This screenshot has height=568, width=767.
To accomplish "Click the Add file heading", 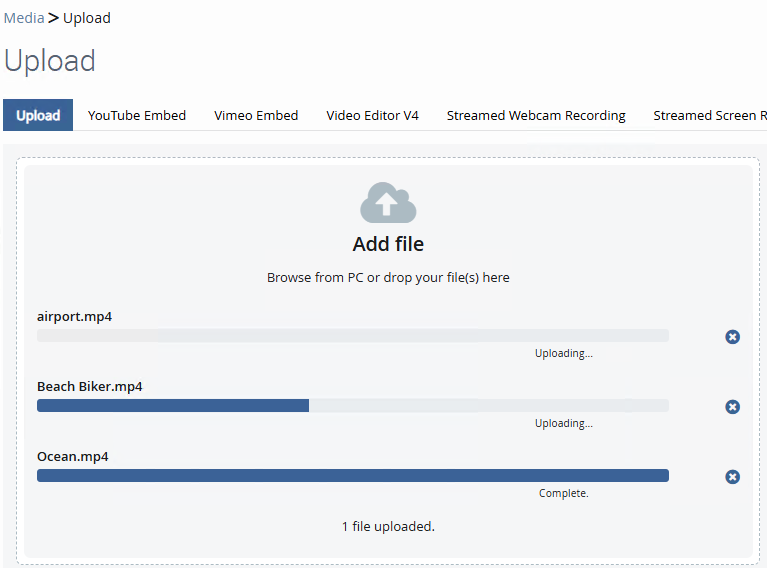I will coord(388,244).
